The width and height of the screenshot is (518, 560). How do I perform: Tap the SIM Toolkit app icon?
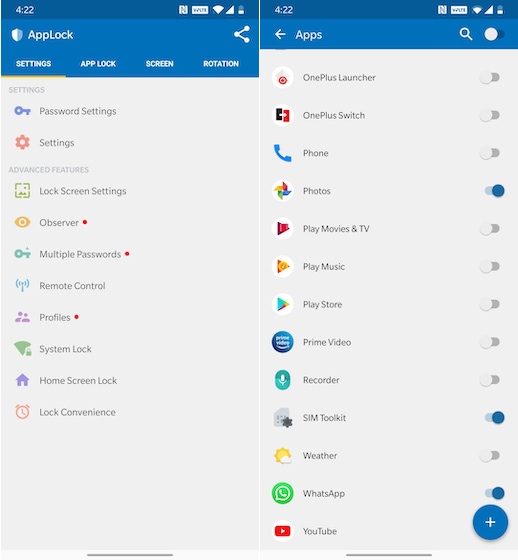click(283, 418)
